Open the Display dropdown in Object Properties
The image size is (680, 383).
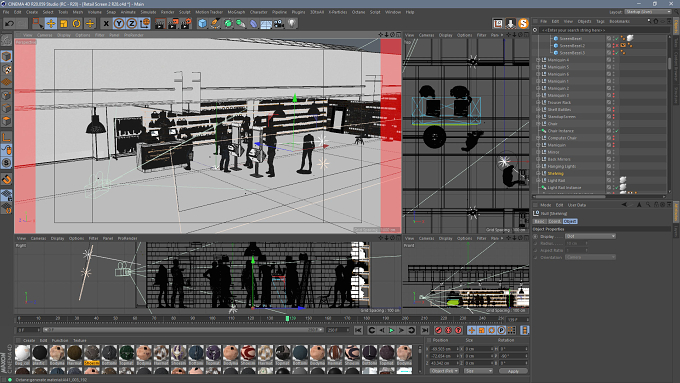590,236
